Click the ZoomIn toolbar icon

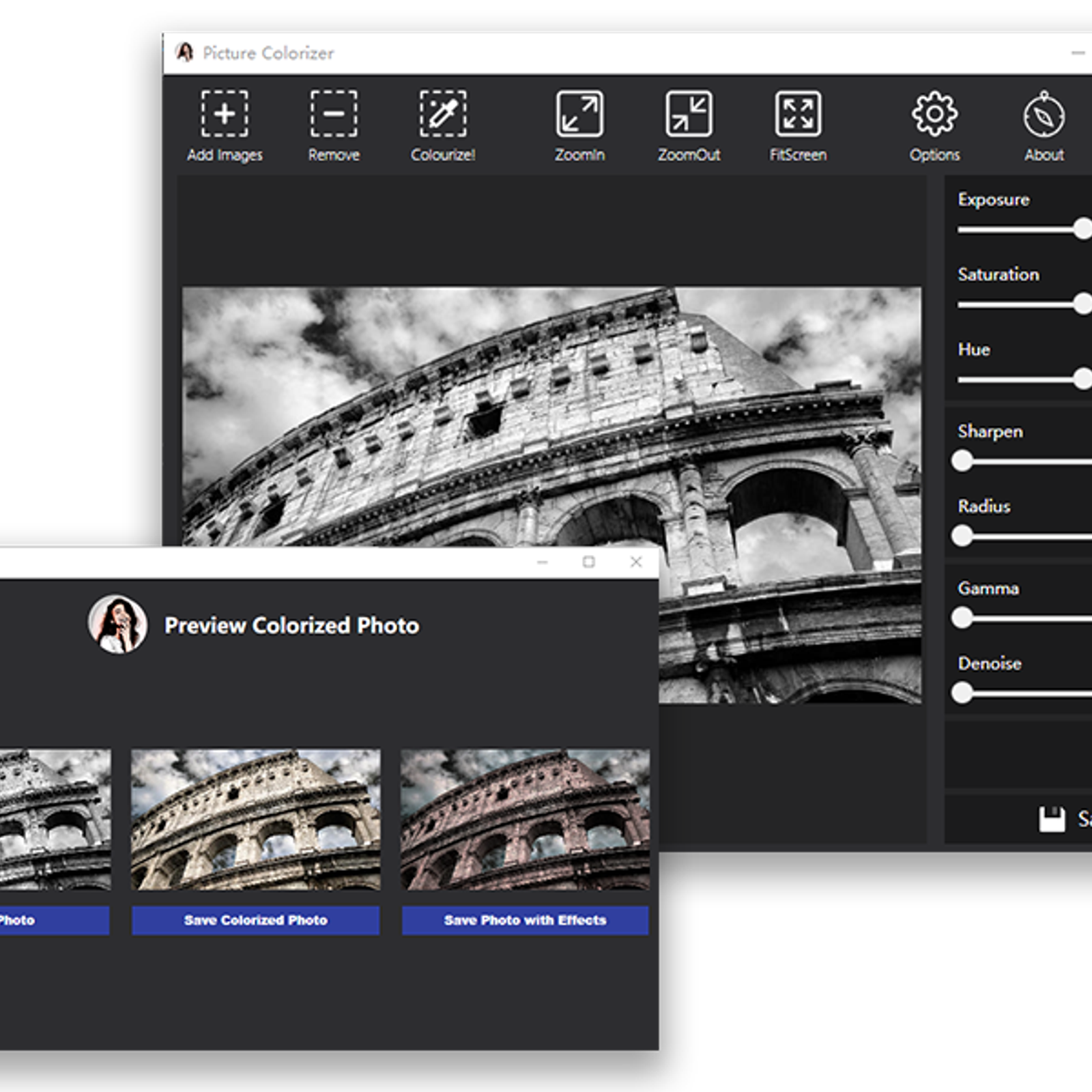point(579,115)
